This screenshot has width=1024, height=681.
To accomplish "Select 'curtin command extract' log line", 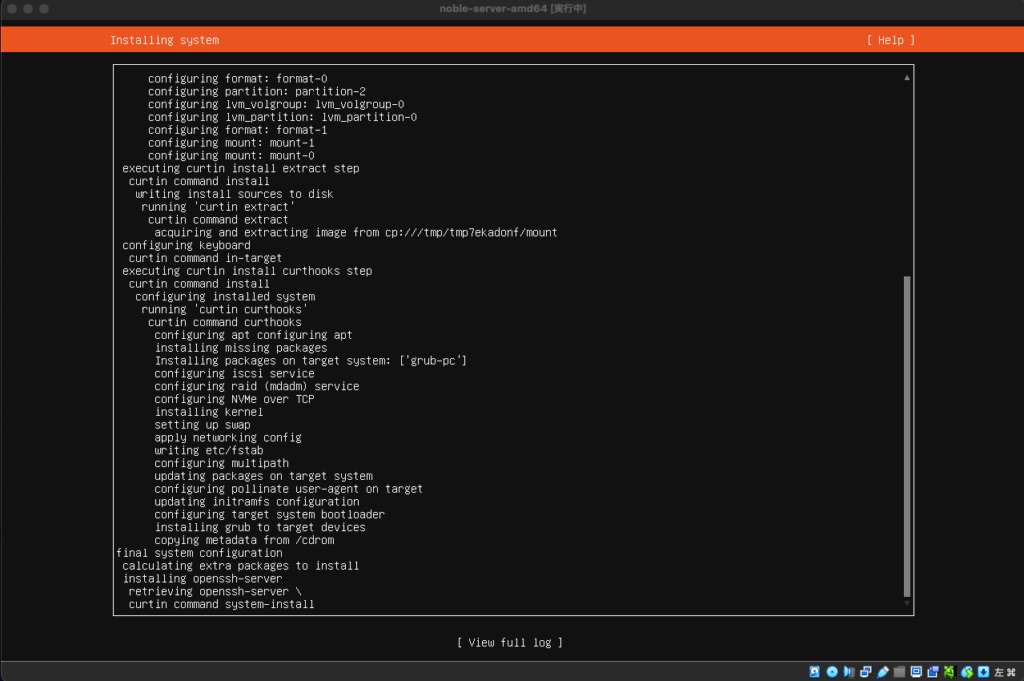I will [x=218, y=220].
